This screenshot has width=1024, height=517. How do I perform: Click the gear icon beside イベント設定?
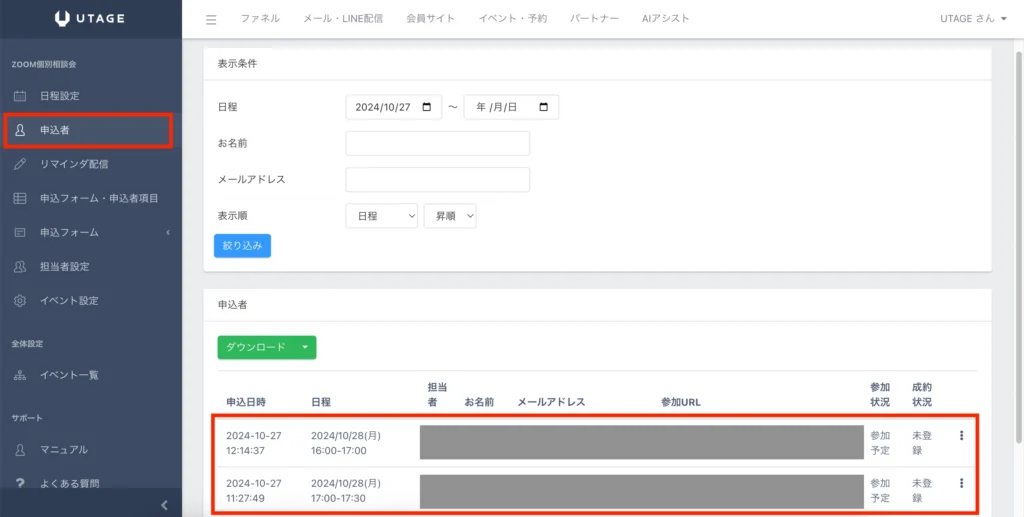pos(20,300)
